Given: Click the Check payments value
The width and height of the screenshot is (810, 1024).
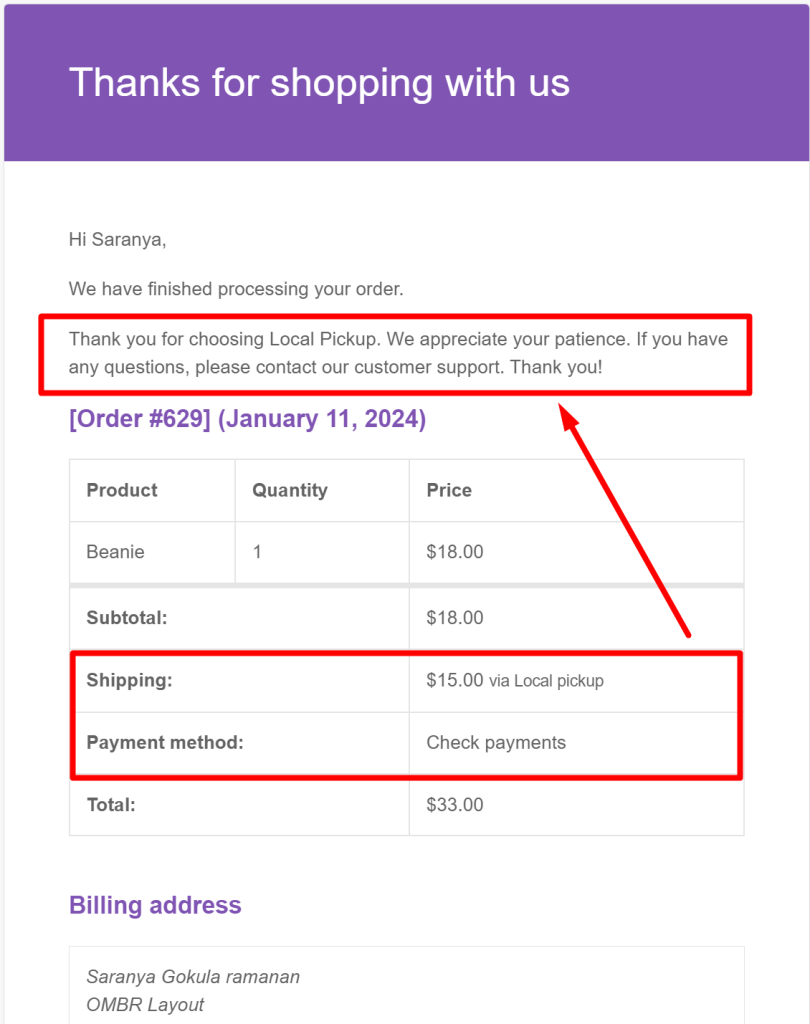Looking at the screenshot, I should [496, 743].
